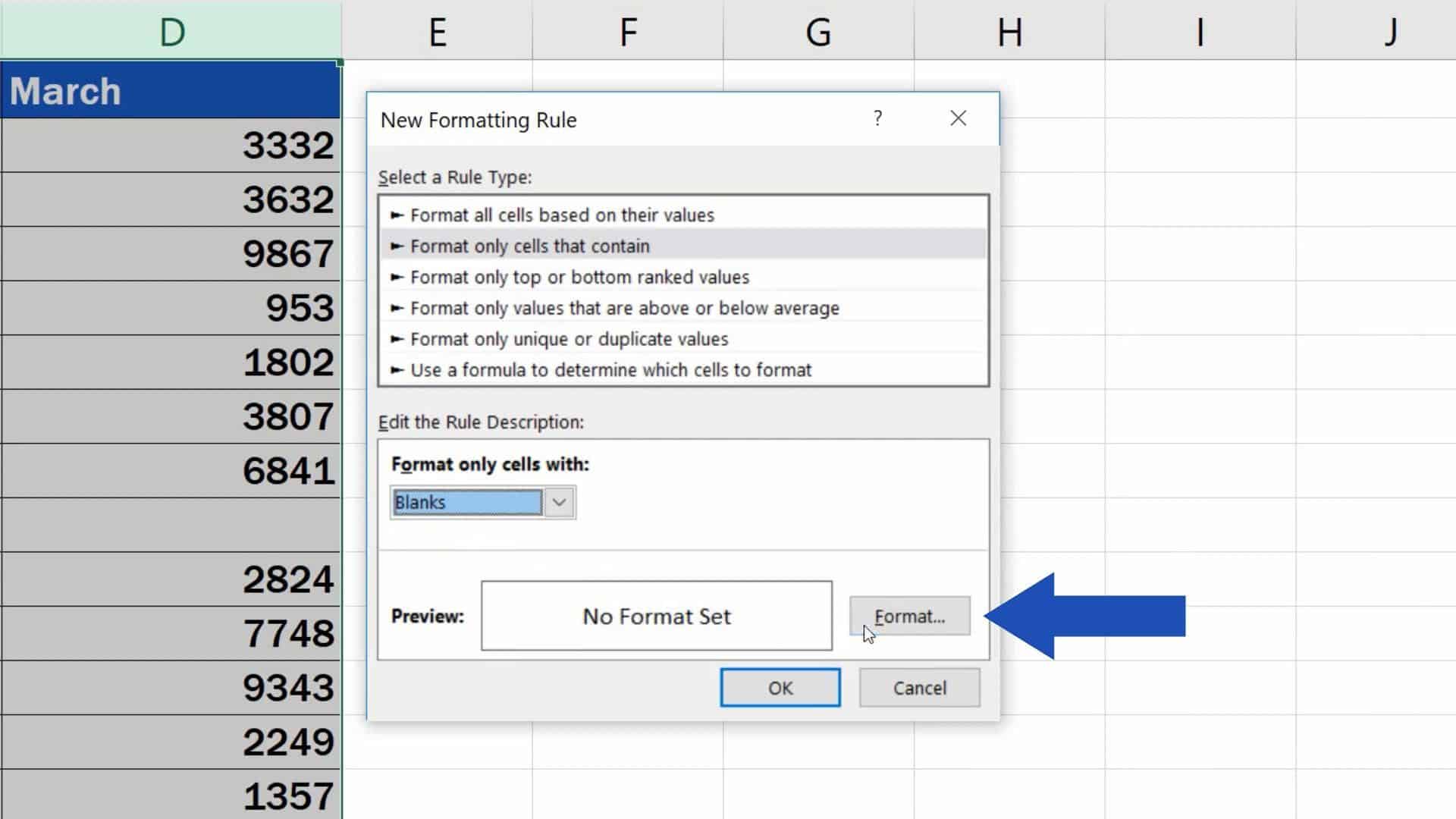1456x819 pixels.
Task: Click the No Format Set preview box
Action: [x=655, y=616]
